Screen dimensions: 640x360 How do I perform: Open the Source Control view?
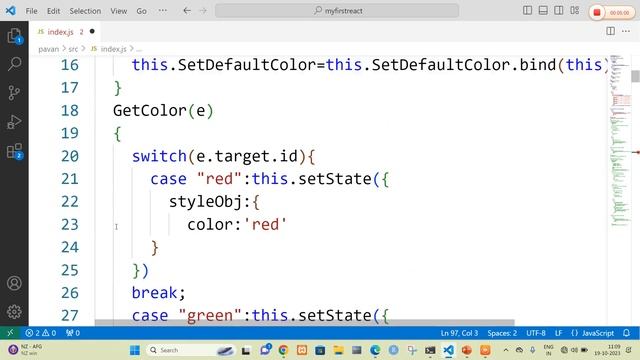point(14,93)
